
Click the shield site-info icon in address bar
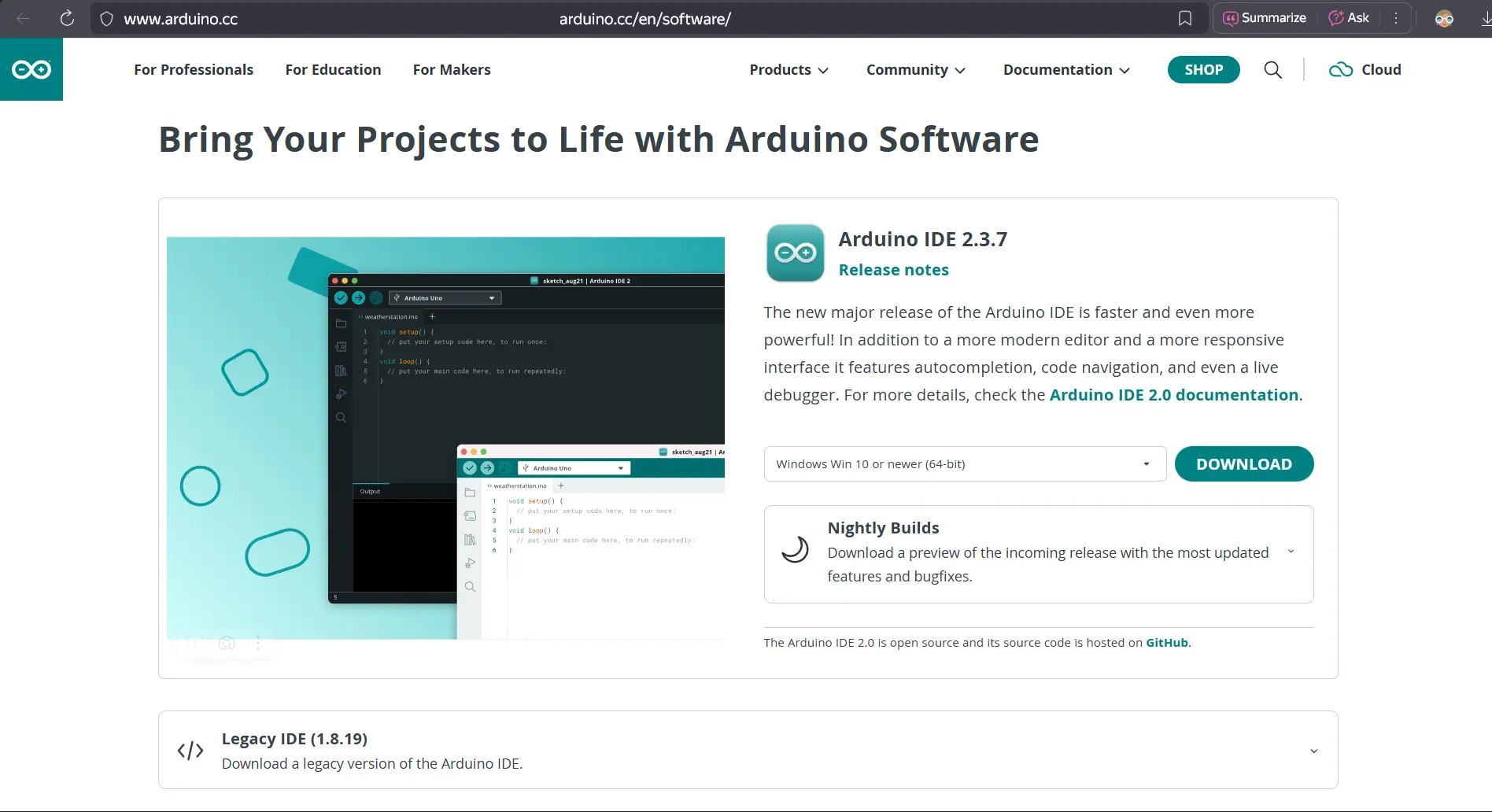tap(107, 19)
